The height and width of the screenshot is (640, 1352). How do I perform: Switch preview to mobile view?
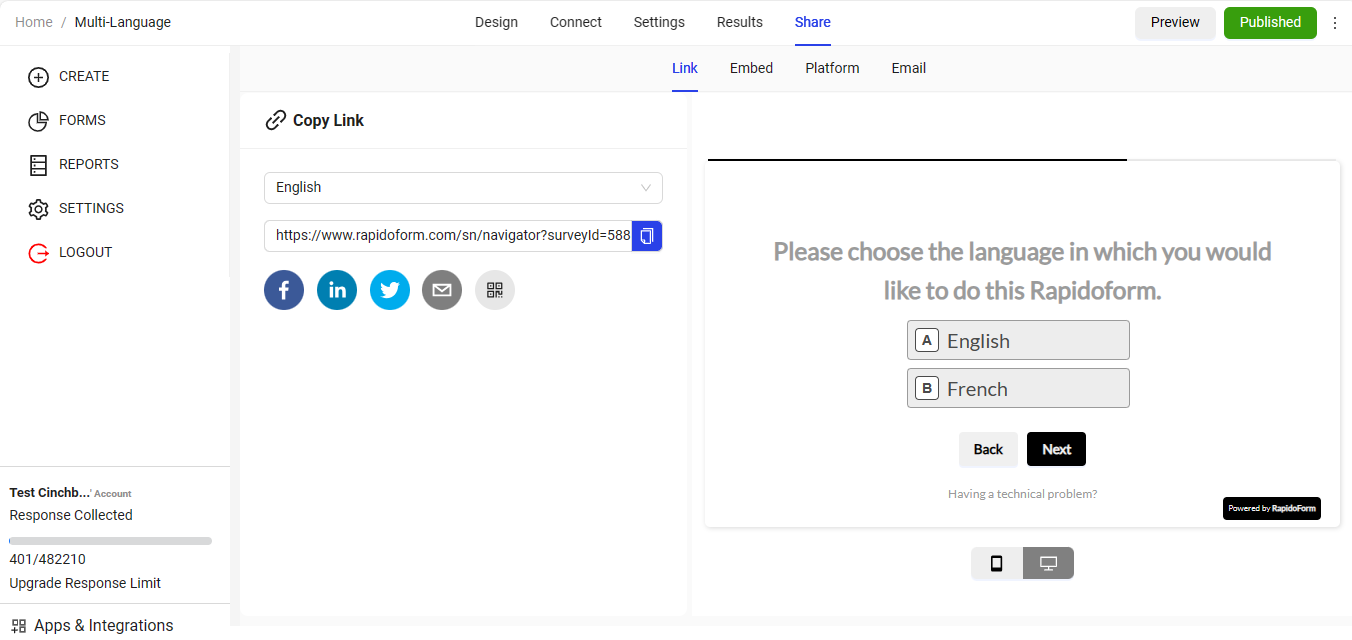(x=996, y=563)
